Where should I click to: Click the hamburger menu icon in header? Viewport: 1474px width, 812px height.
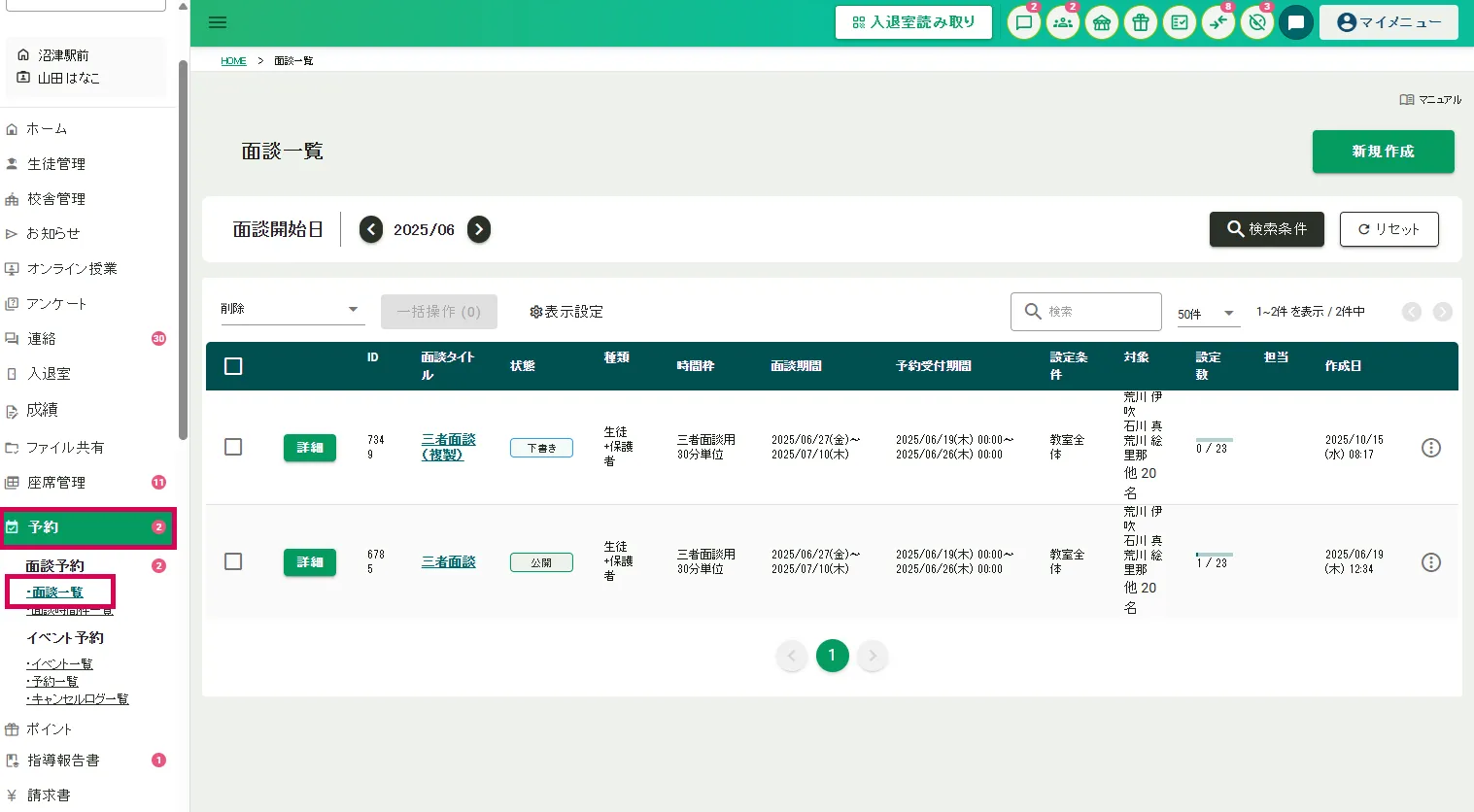coord(218,22)
